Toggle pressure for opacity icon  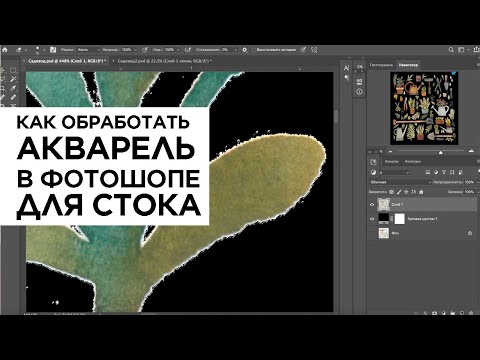(145, 50)
